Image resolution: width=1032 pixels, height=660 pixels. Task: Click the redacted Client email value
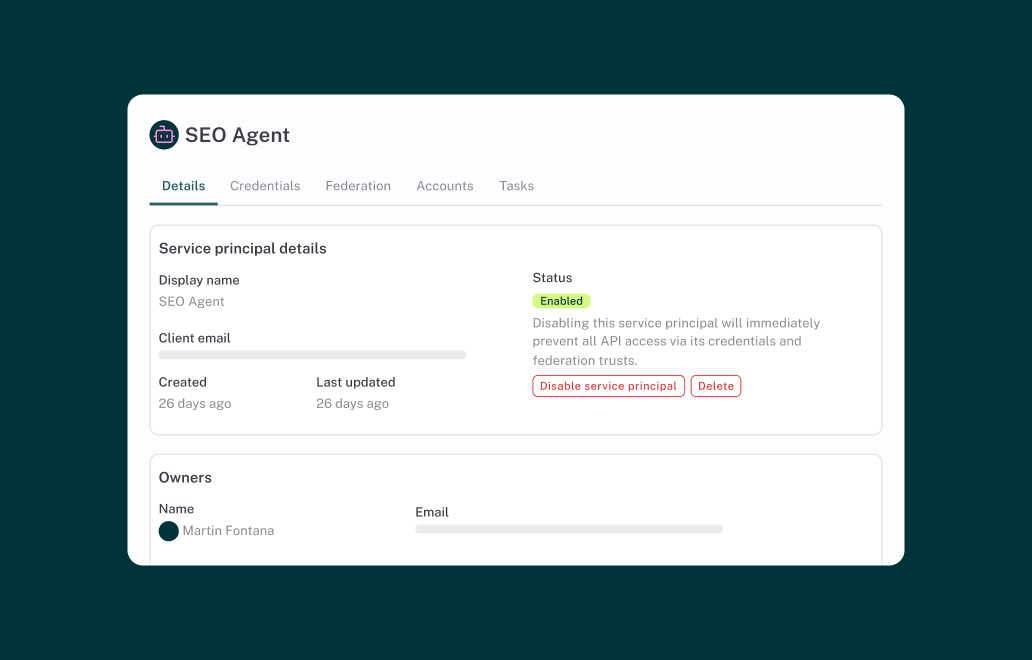(x=313, y=355)
